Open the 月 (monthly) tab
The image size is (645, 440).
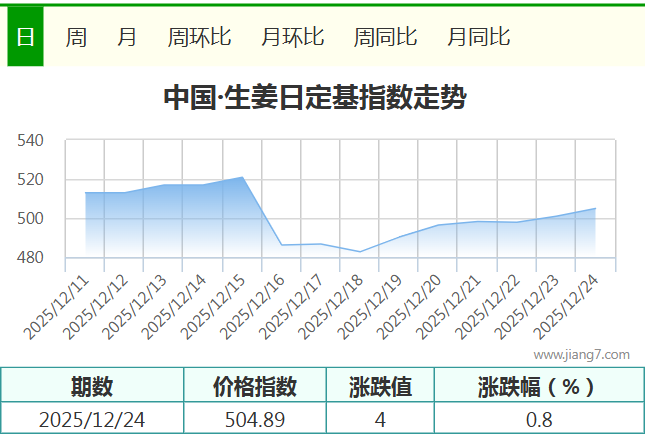[x=127, y=37]
